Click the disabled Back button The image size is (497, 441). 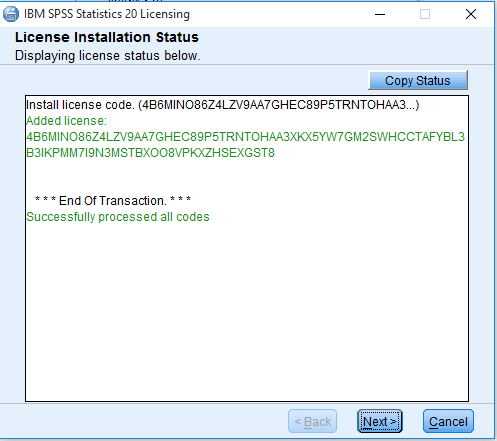312,421
